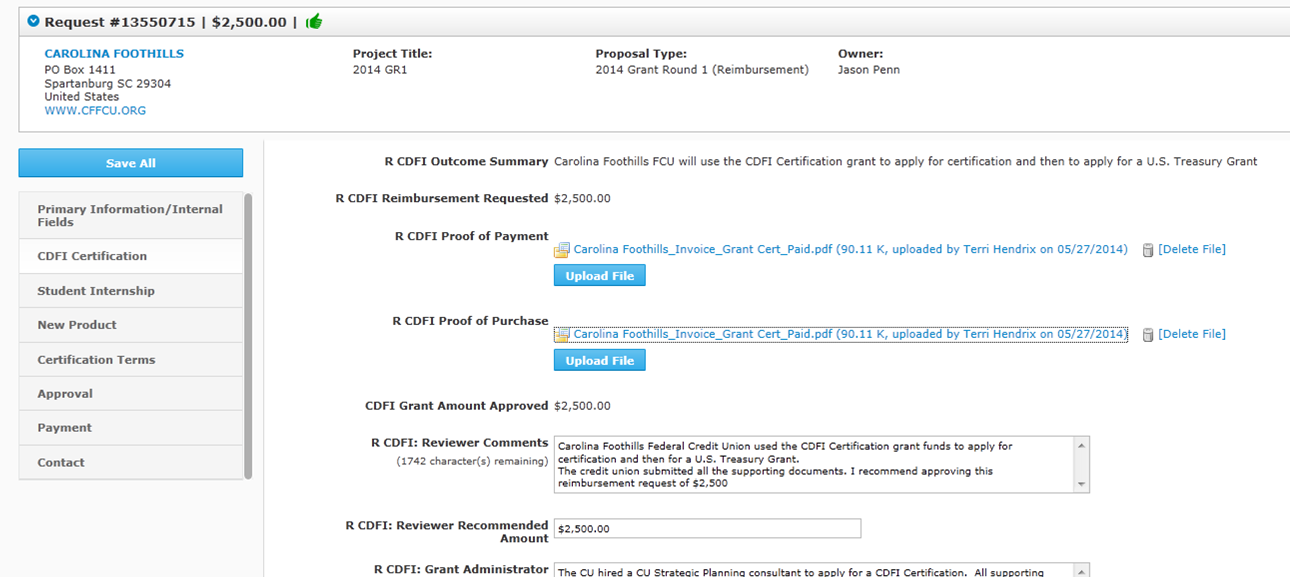
Task: Go to the Certification Terms section
Action: (96, 360)
